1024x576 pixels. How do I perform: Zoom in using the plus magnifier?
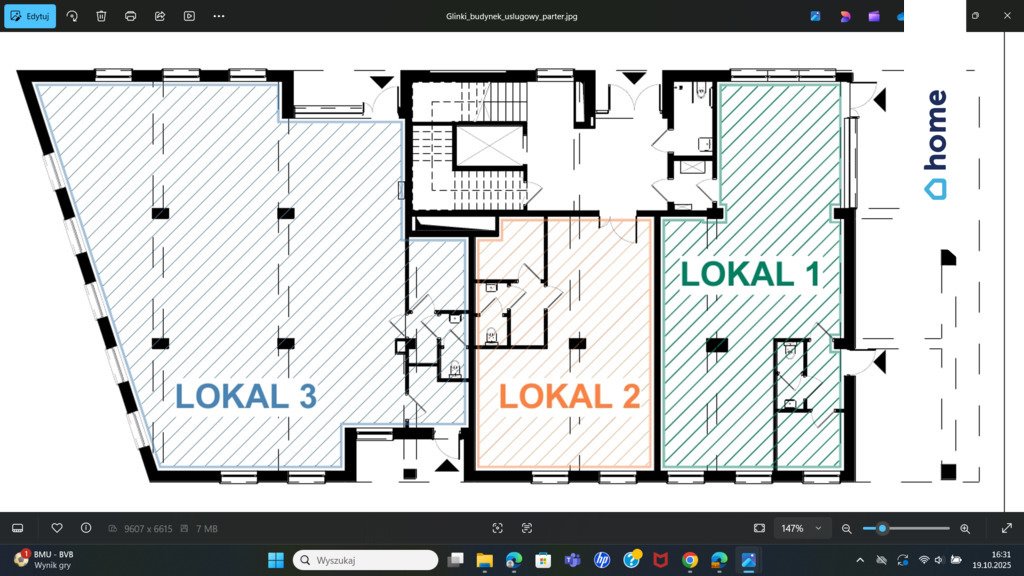[x=965, y=528]
